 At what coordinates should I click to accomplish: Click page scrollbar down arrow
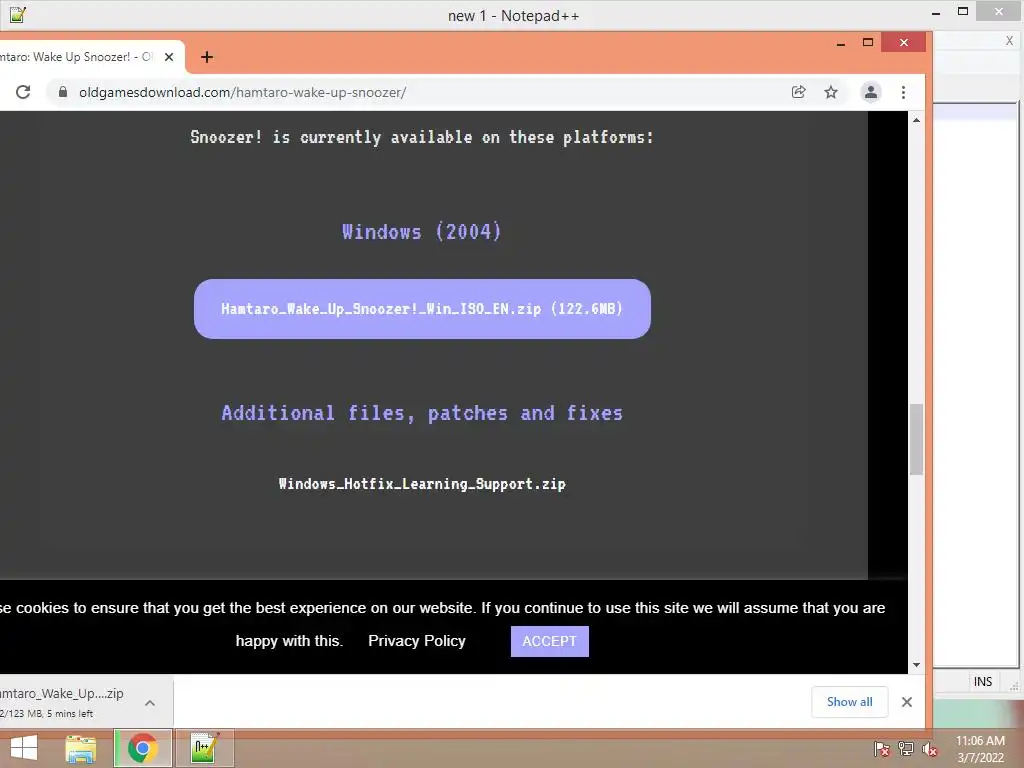(x=916, y=665)
